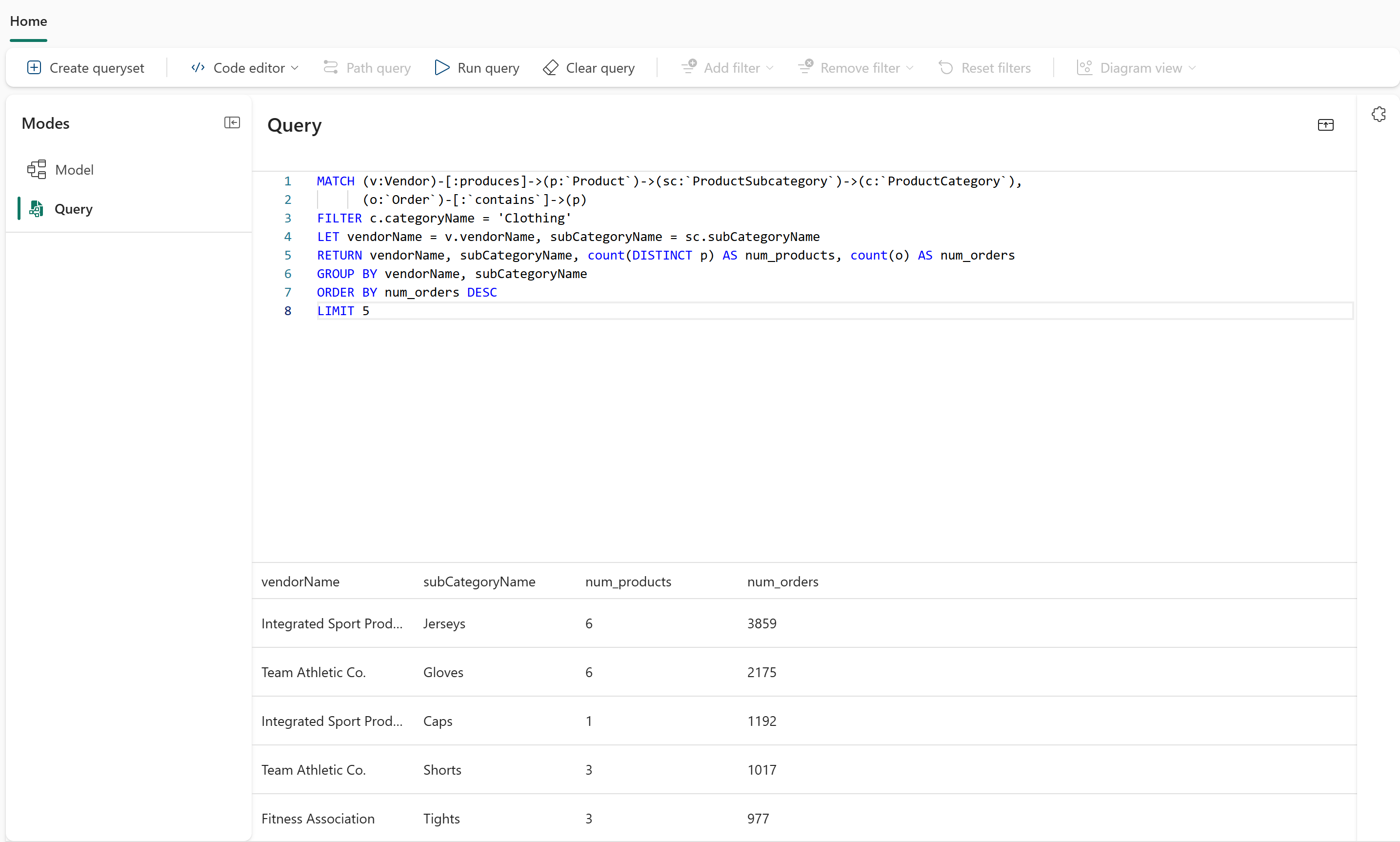Click the Create queryset plus icon
This screenshot has height=842, width=1400.
click(34, 67)
